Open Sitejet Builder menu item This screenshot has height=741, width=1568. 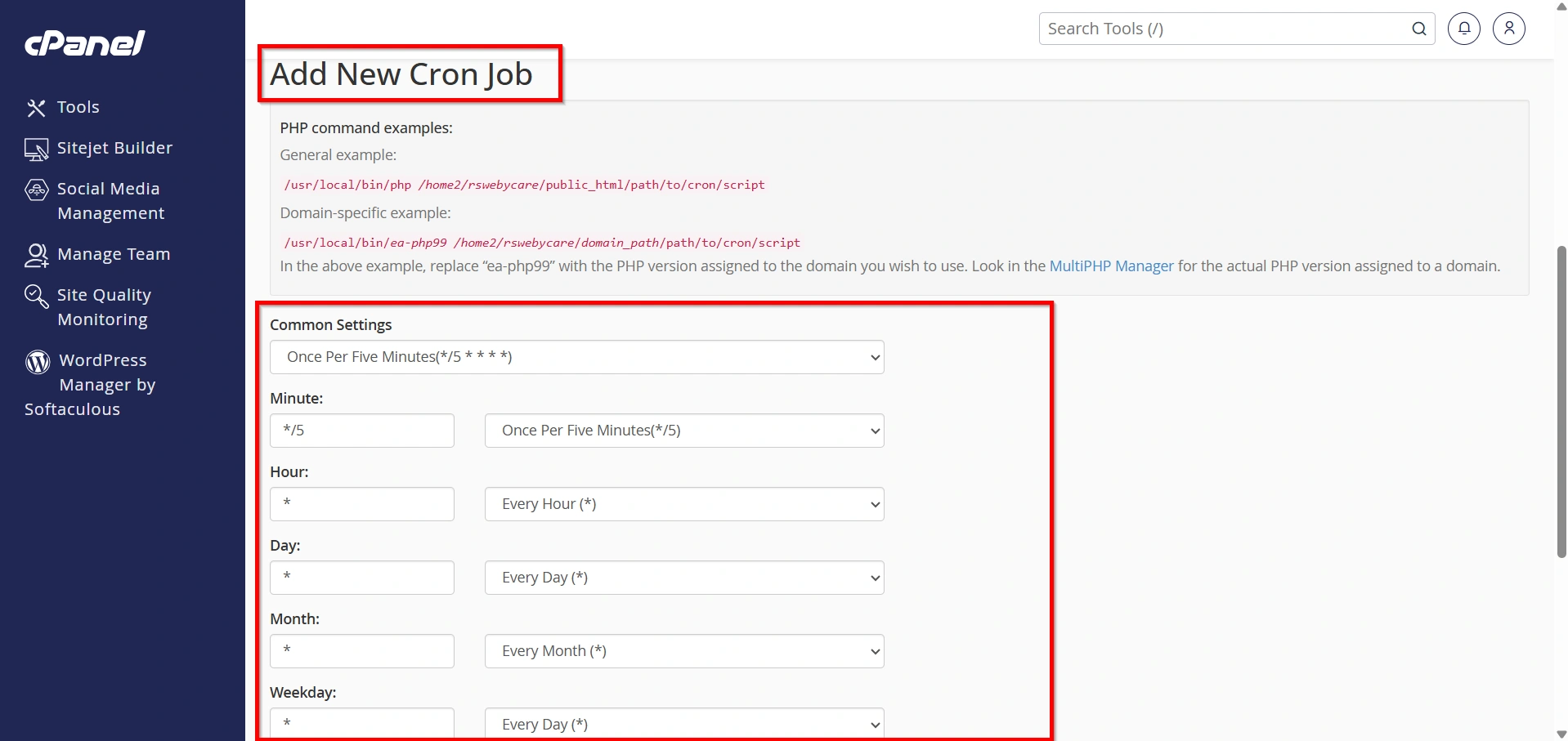114,148
